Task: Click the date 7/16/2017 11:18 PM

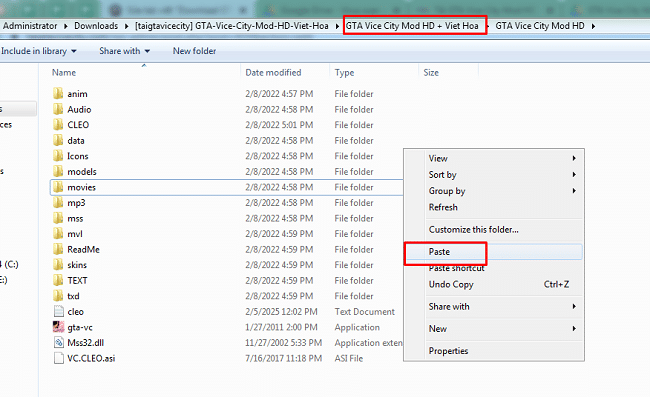Action: tap(284, 358)
